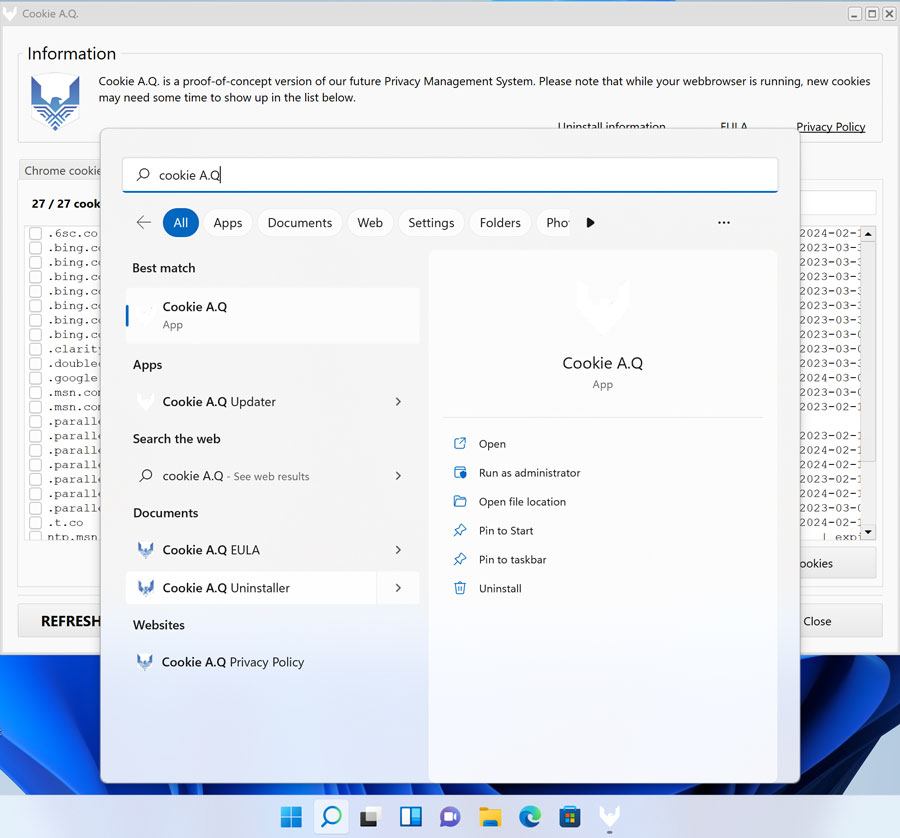900x838 pixels.
Task: Click the Cookie A.Q EULA document icon
Action: click(x=146, y=550)
